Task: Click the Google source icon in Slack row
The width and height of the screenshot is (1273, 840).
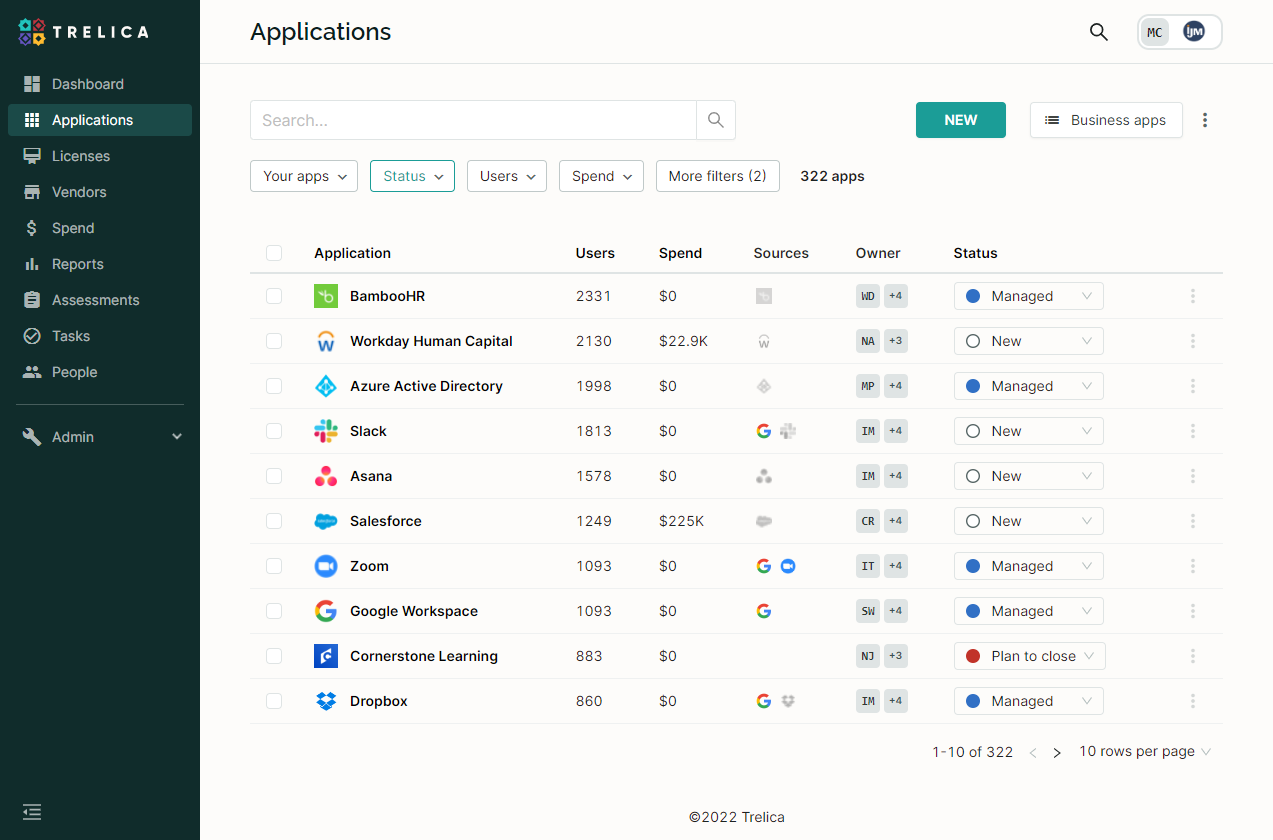Action: 764,431
